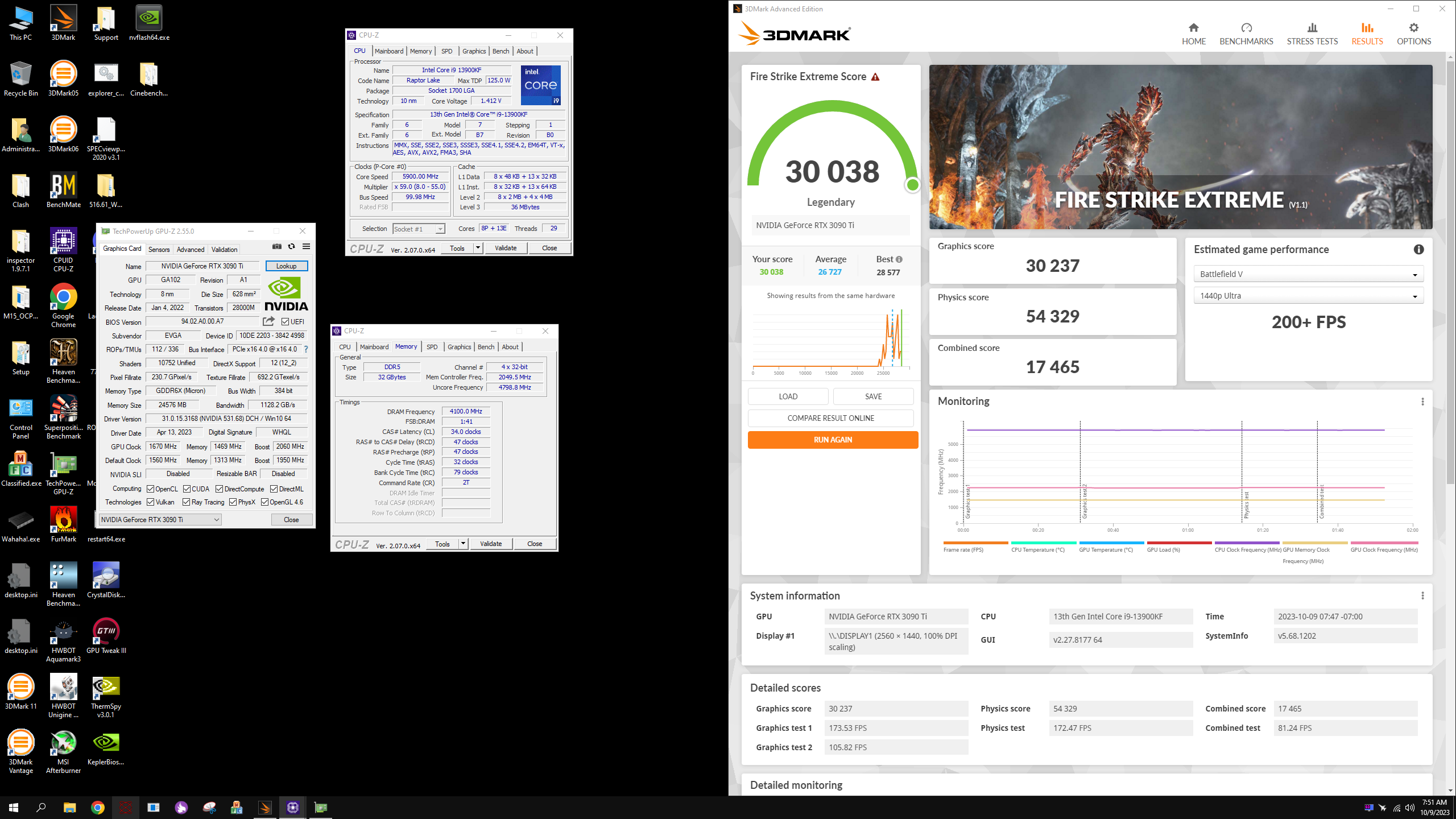Toggle the DirectCompute checkbox in GPU-Z
Image resolution: width=1456 pixels, height=819 pixels.
click(219, 489)
